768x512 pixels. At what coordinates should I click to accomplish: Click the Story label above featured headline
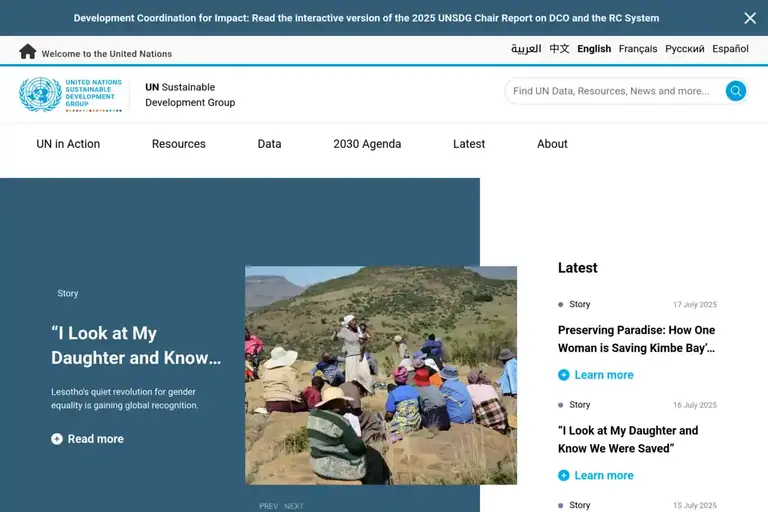pos(68,293)
